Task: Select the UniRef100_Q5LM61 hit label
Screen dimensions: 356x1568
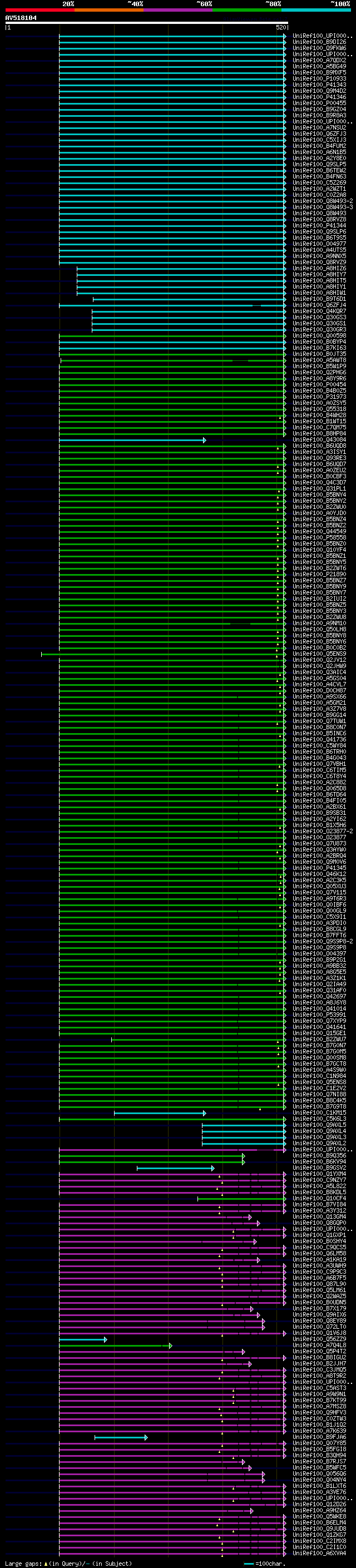Action: 319,1290
